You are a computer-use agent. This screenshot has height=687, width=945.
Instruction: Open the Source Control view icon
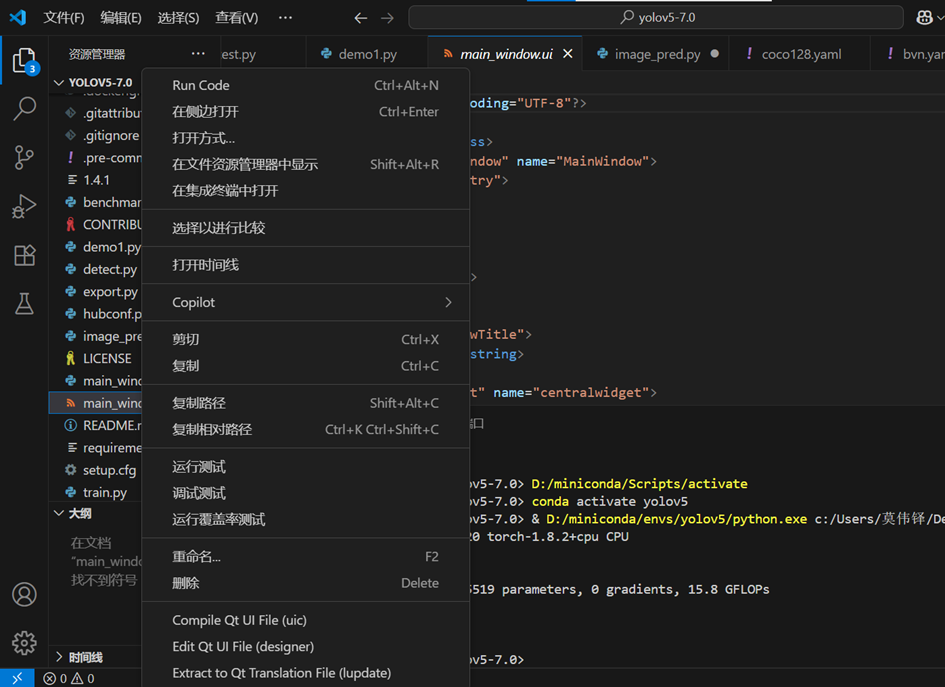25,157
